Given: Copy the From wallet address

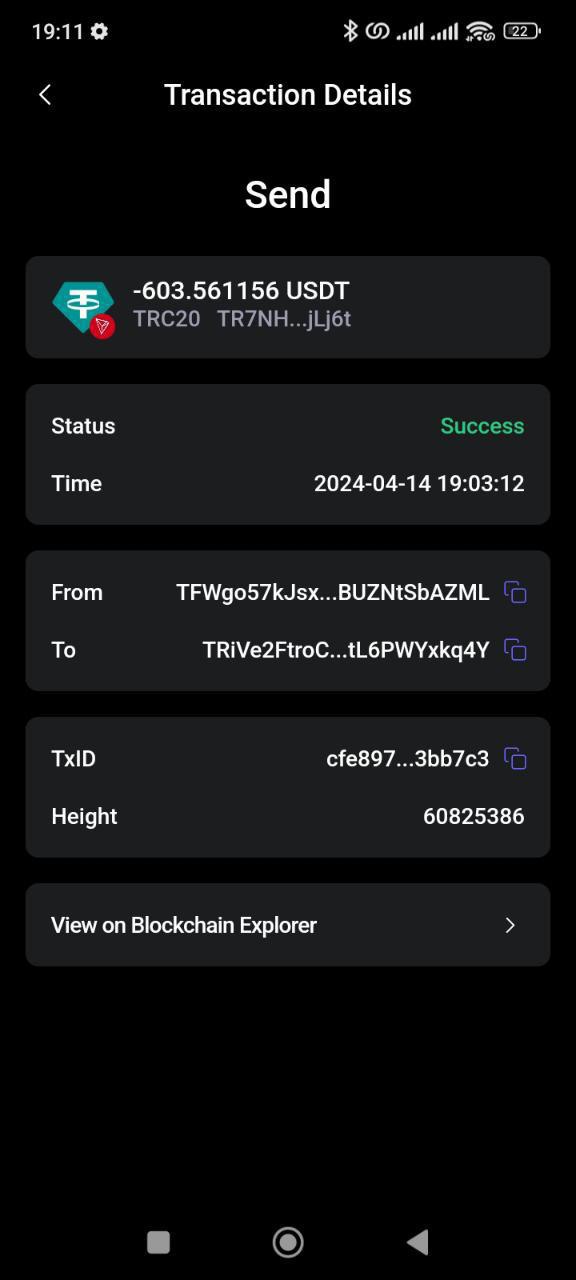Looking at the screenshot, I should pos(515,593).
